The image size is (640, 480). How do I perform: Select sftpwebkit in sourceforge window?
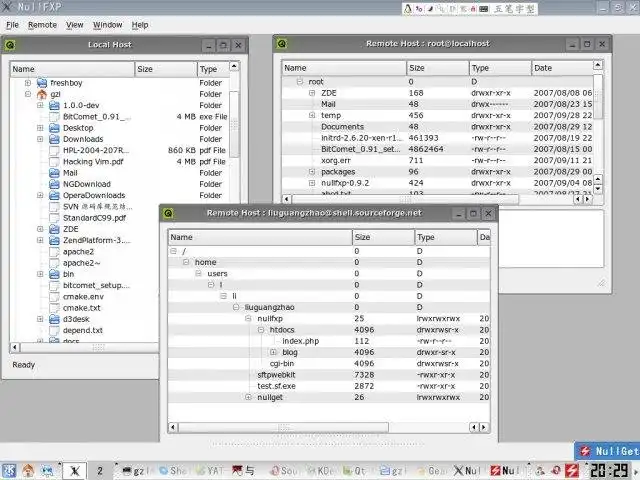pyautogui.click(x=276, y=375)
